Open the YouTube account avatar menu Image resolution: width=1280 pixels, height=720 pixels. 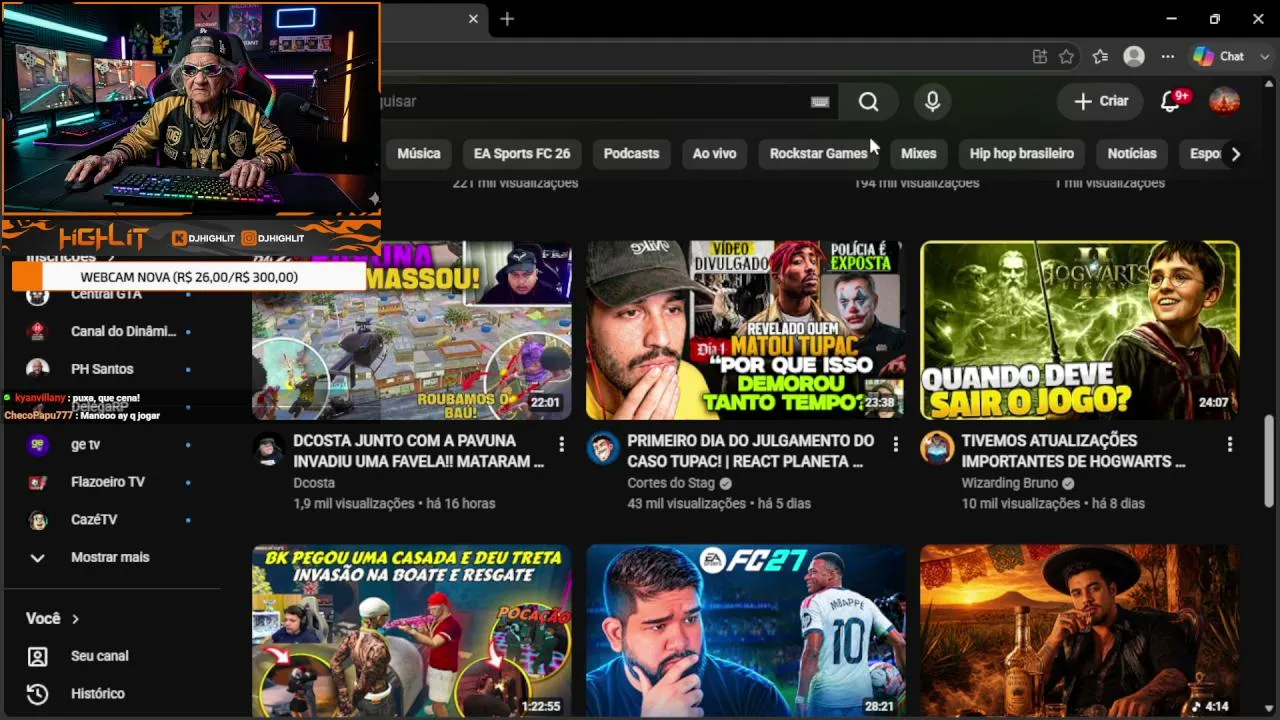(1224, 101)
